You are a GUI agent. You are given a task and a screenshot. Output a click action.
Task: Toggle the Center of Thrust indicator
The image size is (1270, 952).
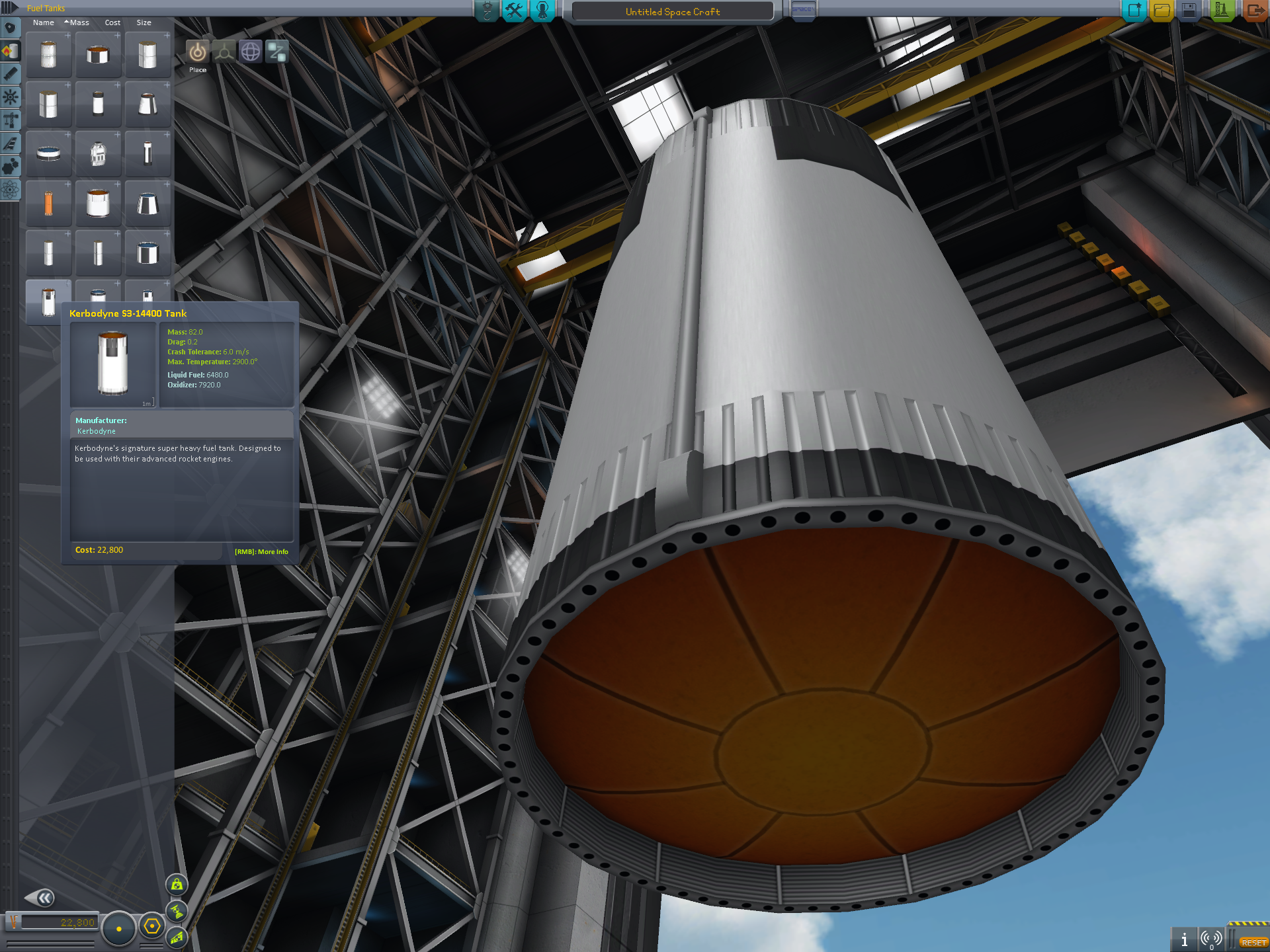click(x=177, y=911)
